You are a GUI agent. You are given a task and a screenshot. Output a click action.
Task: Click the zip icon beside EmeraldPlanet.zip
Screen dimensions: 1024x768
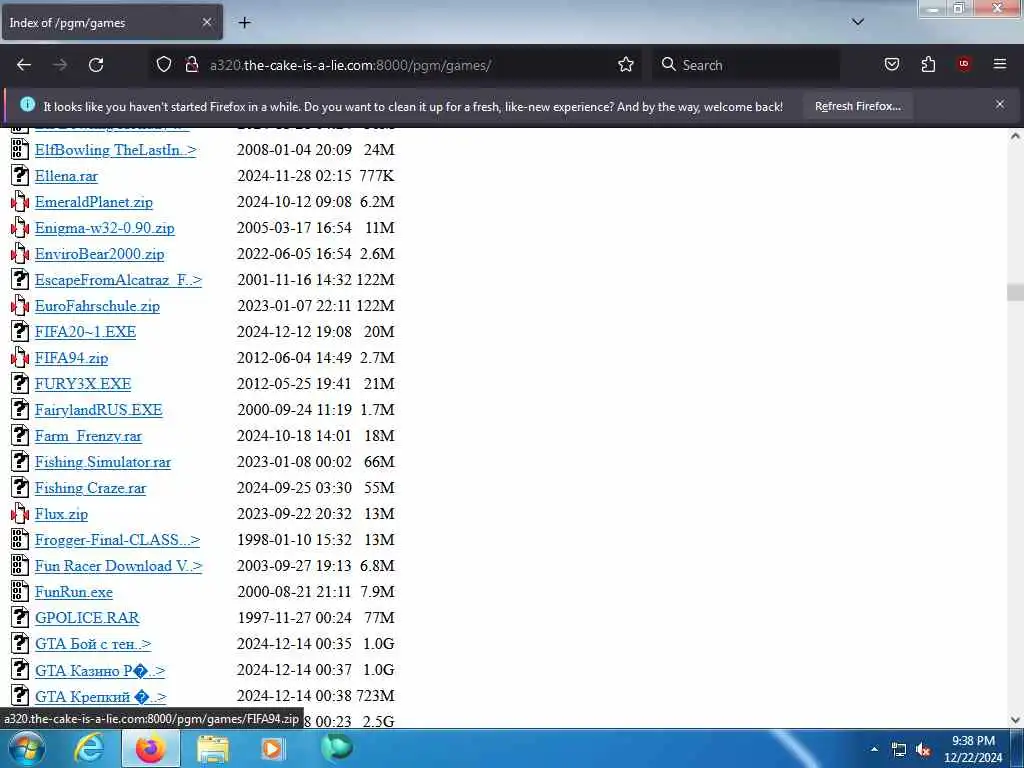20,202
